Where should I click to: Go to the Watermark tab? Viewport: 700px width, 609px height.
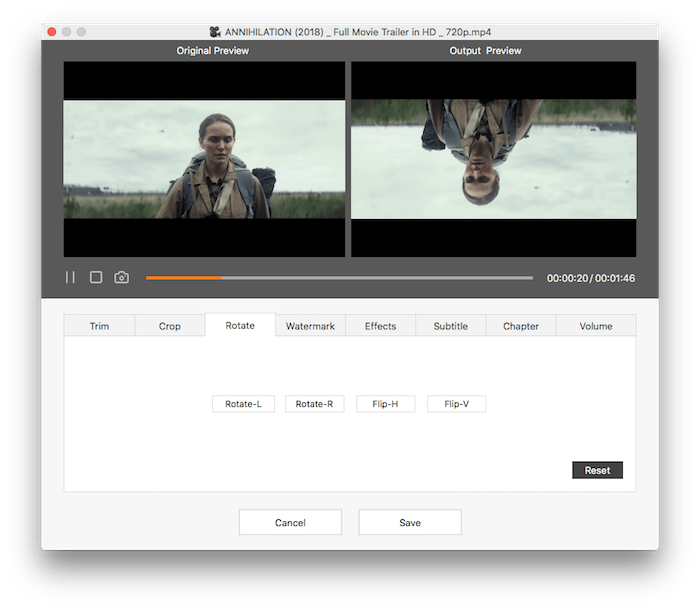tap(310, 326)
